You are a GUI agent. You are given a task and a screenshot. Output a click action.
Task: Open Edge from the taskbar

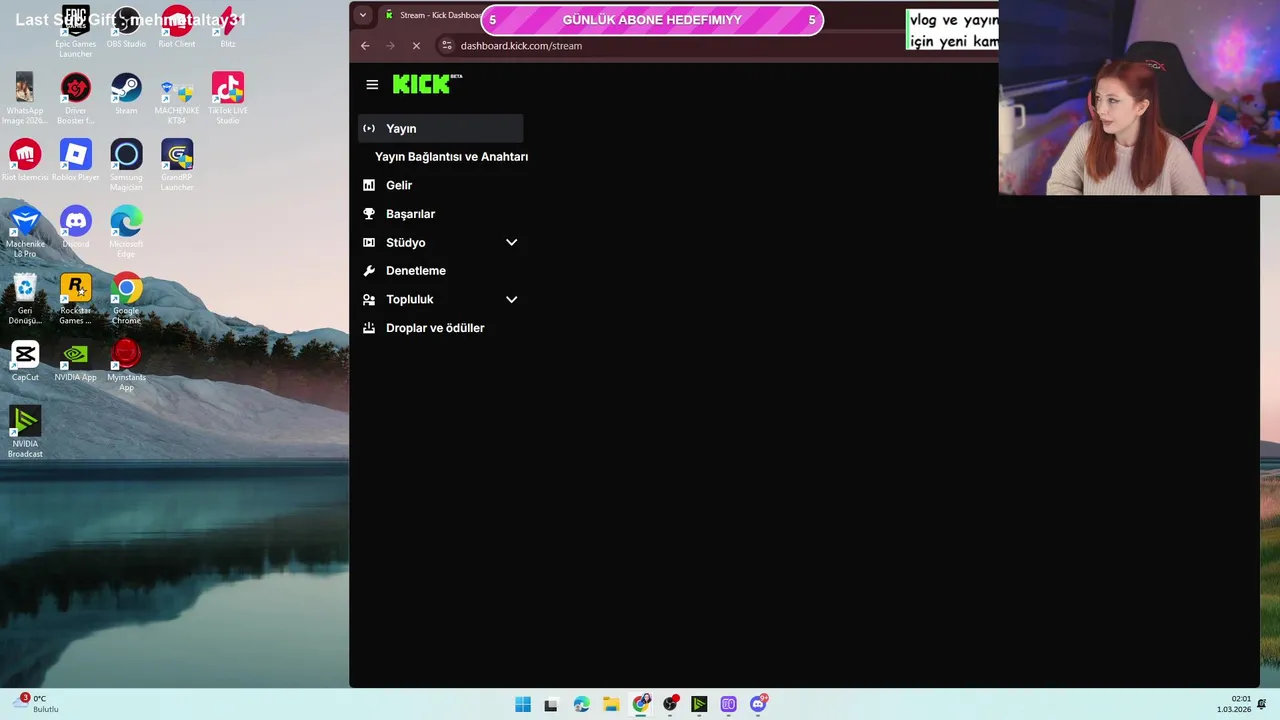[x=581, y=704]
